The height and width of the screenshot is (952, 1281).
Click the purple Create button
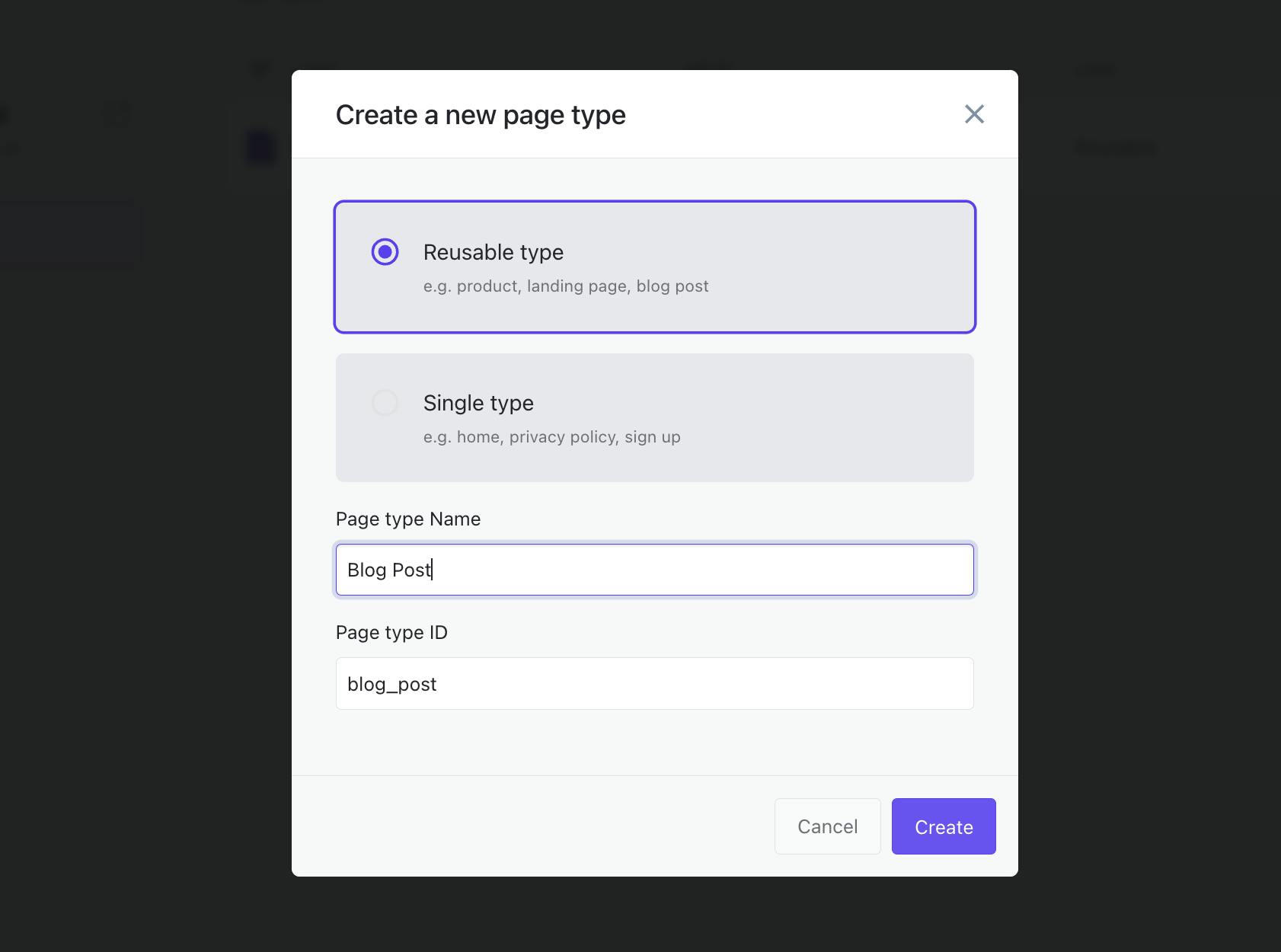(x=944, y=826)
